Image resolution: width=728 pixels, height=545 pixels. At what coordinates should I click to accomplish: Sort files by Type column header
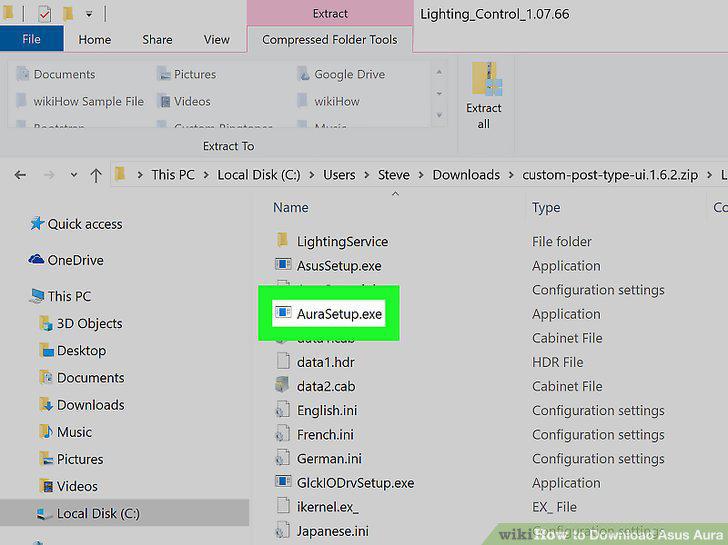click(x=546, y=208)
